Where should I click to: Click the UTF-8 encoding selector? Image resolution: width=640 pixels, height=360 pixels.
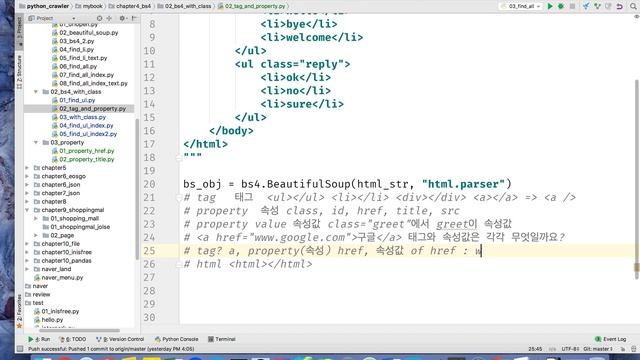point(570,349)
